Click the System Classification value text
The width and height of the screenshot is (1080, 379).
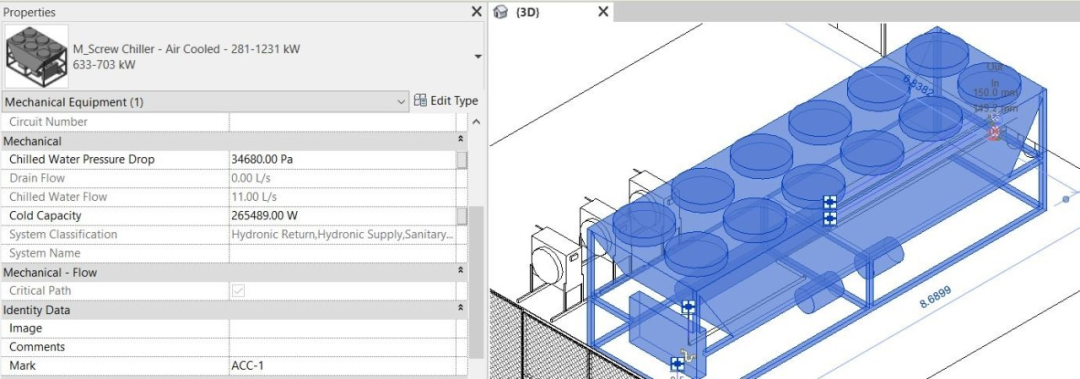point(342,234)
